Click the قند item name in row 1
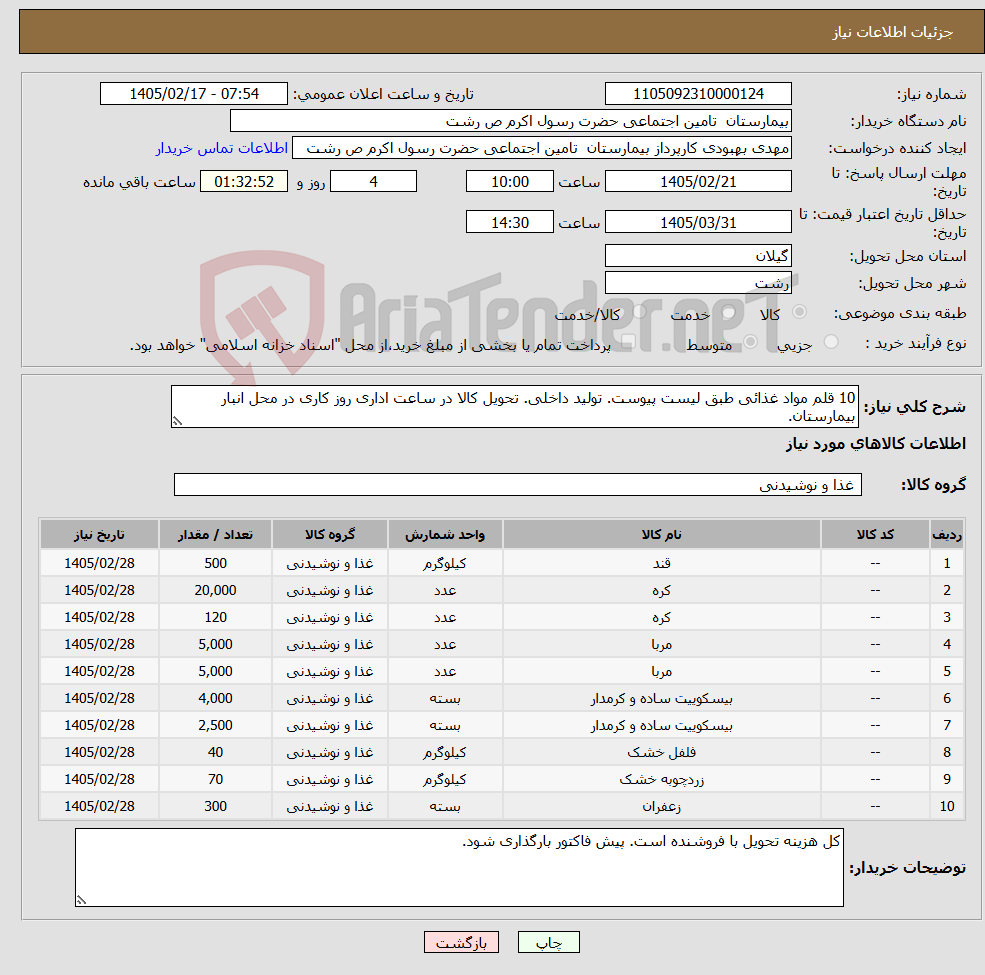This screenshot has height=975, width=985. point(661,563)
